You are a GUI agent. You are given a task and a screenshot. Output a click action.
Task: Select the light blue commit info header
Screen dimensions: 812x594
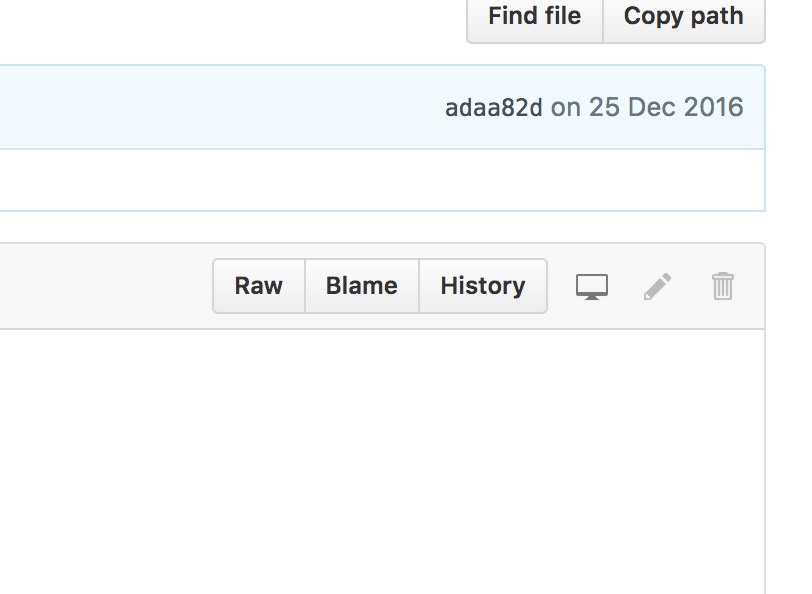click(382, 107)
